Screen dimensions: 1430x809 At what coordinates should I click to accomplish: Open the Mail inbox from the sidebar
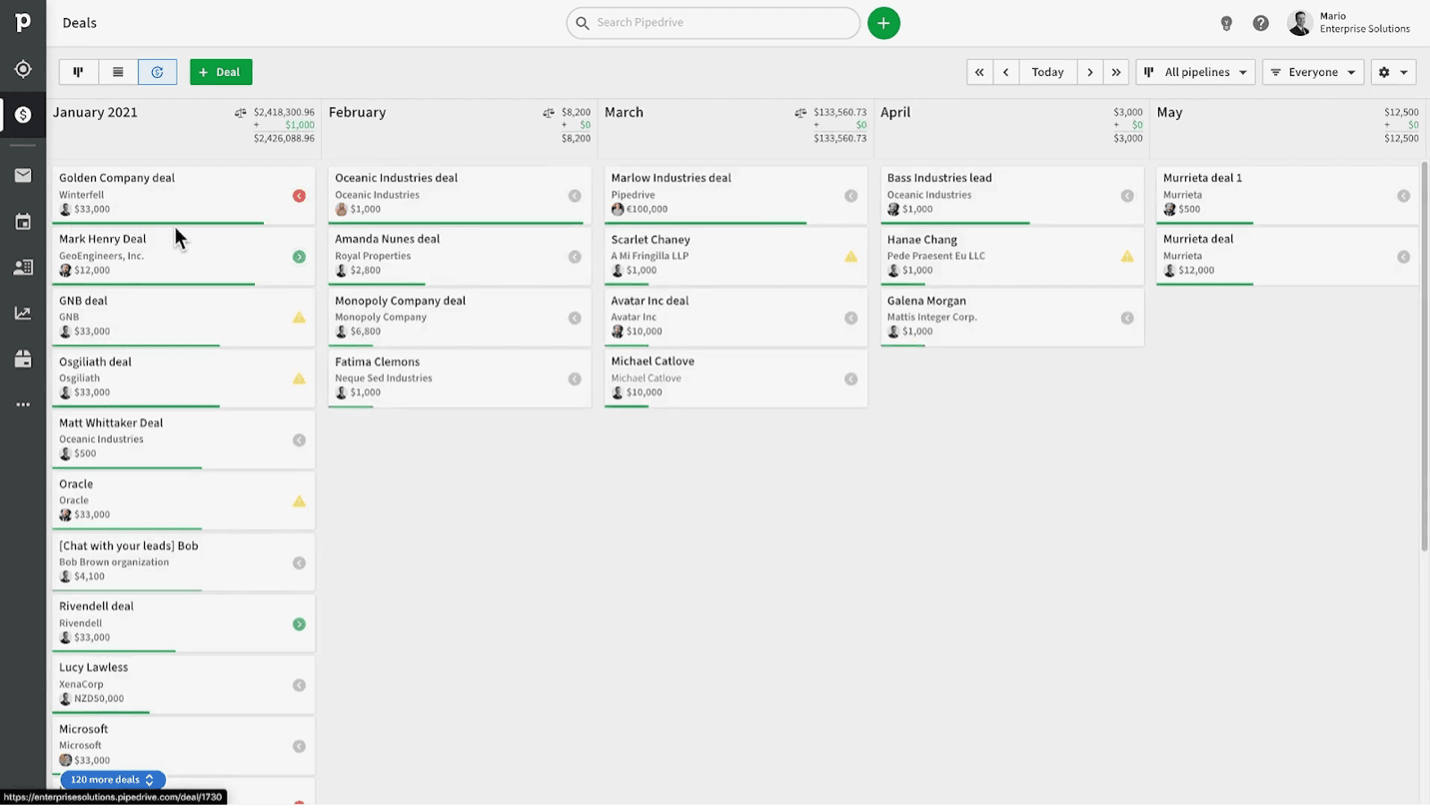(24, 175)
